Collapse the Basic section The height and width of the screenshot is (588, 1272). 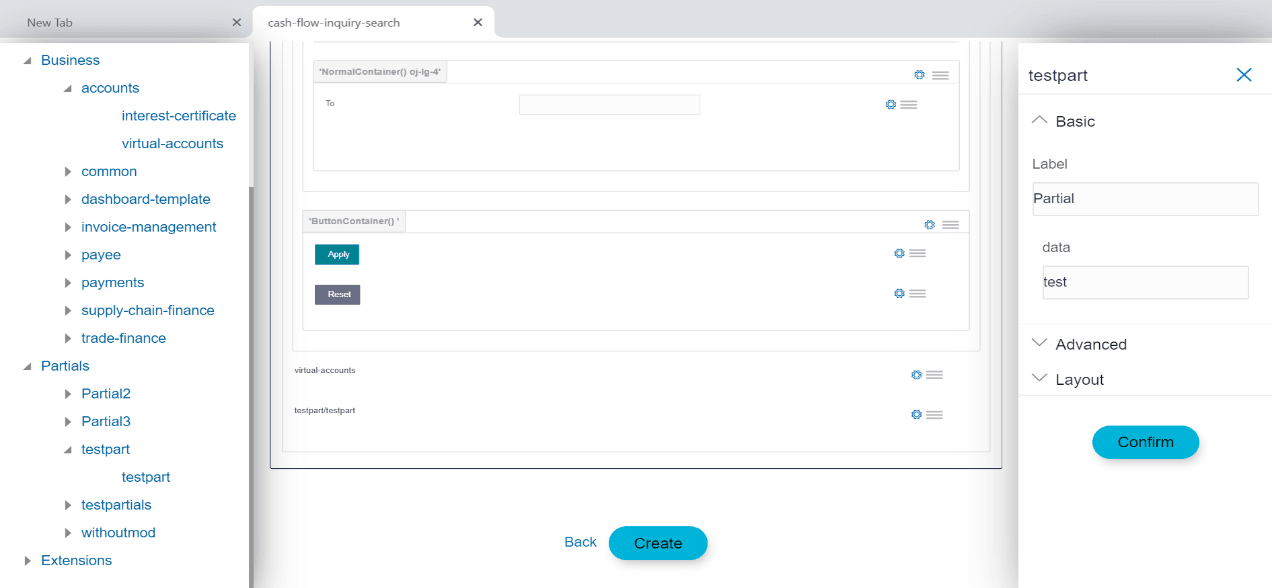pyautogui.click(x=1039, y=120)
